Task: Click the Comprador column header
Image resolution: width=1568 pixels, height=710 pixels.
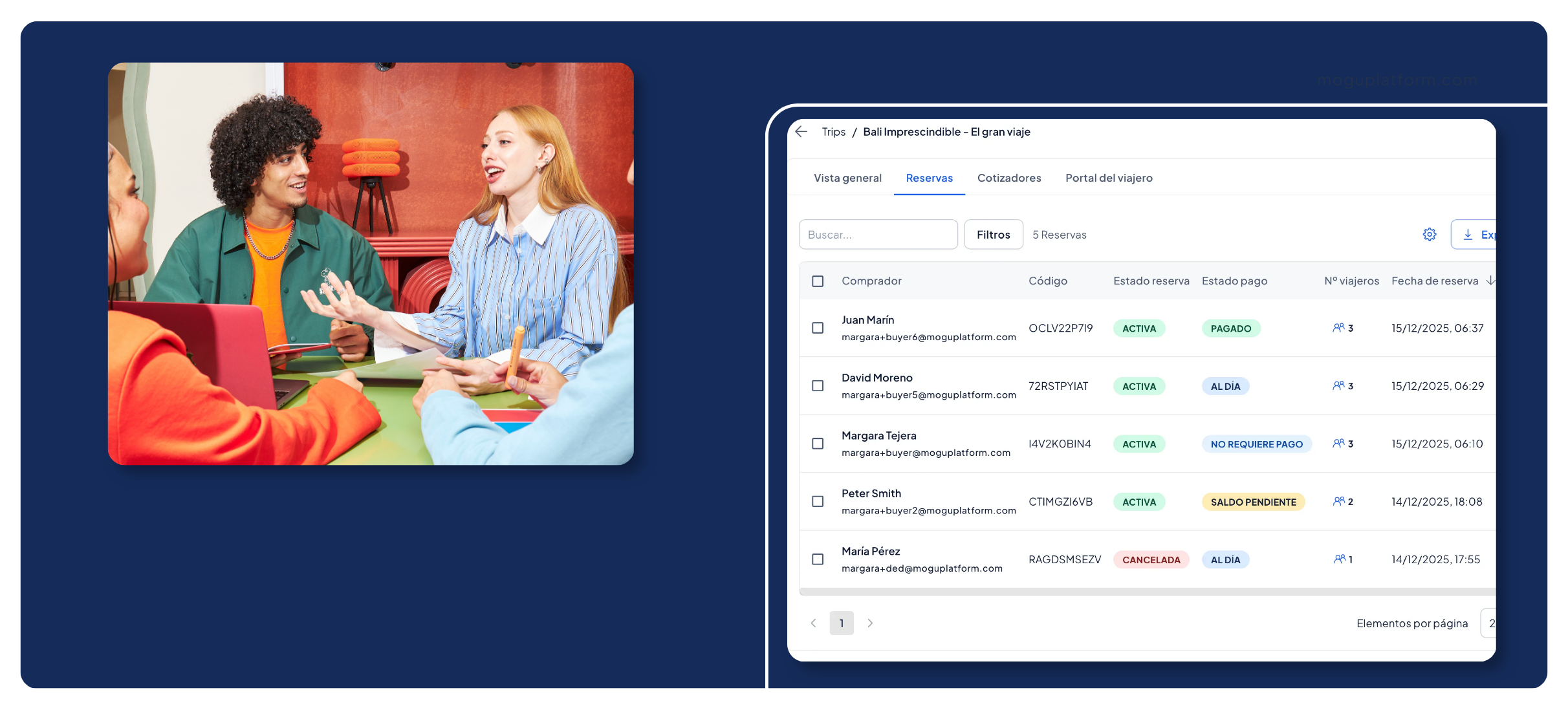Action: point(871,281)
